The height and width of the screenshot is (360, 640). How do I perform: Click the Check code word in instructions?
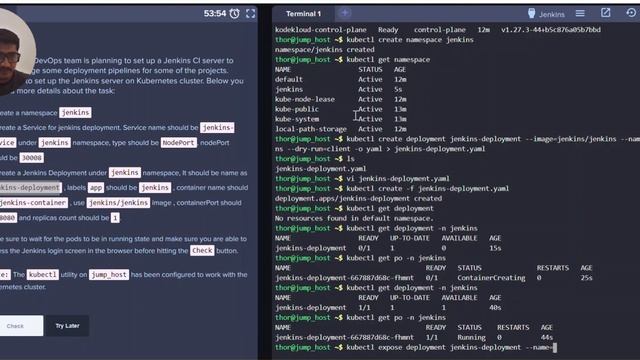point(202,250)
